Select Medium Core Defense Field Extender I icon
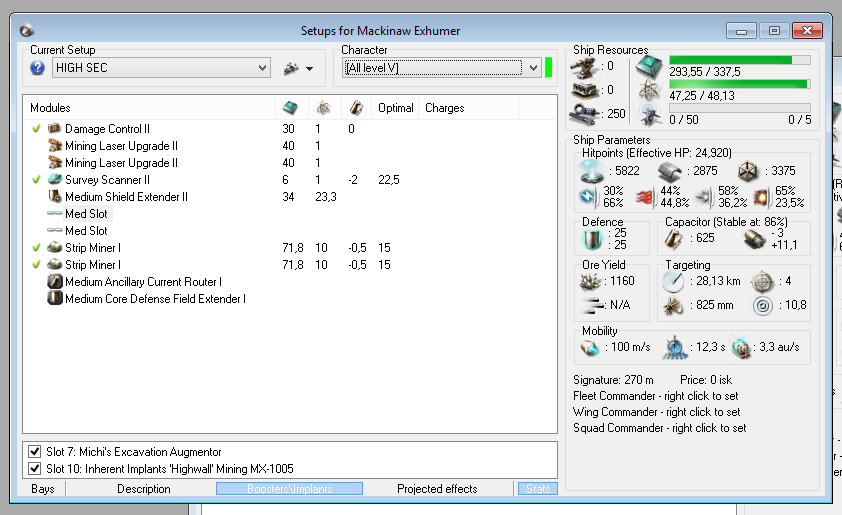 (x=54, y=298)
